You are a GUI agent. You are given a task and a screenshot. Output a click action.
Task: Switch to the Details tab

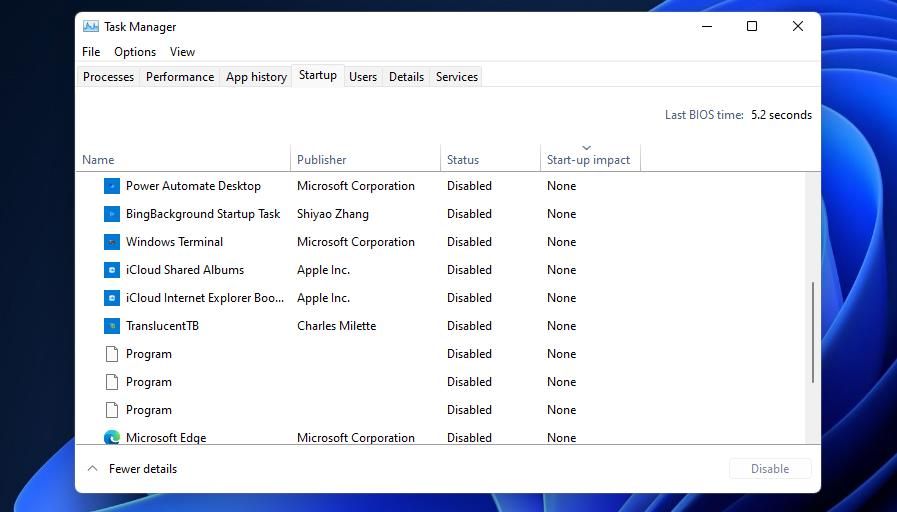click(406, 77)
